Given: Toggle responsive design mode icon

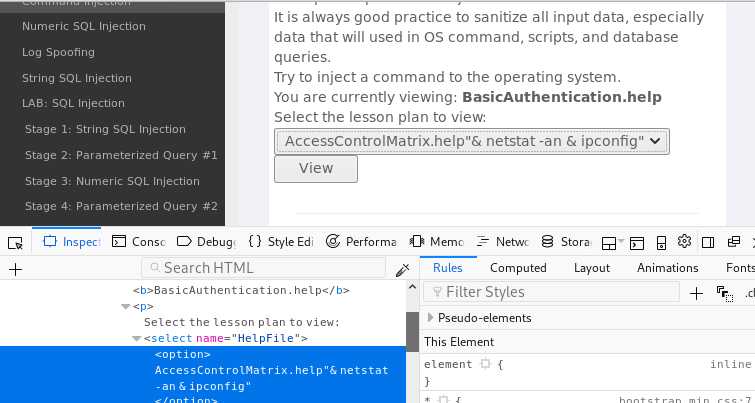Looking at the screenshot, I should pyautogui.click(x=661, y=243).
